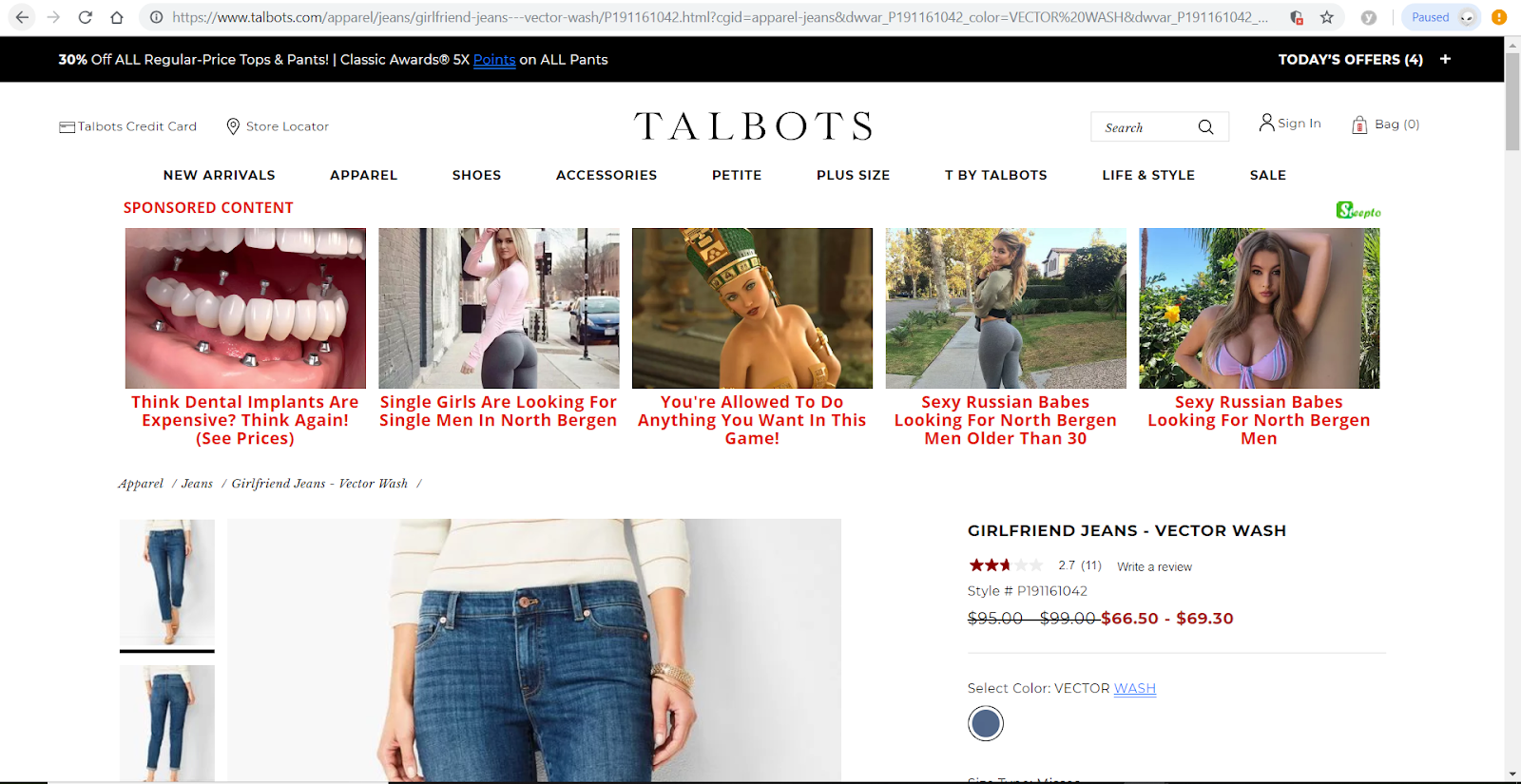1521x784 pixels.
Task: Open the T BY TALBOTS menu
Action: [996, 175]
